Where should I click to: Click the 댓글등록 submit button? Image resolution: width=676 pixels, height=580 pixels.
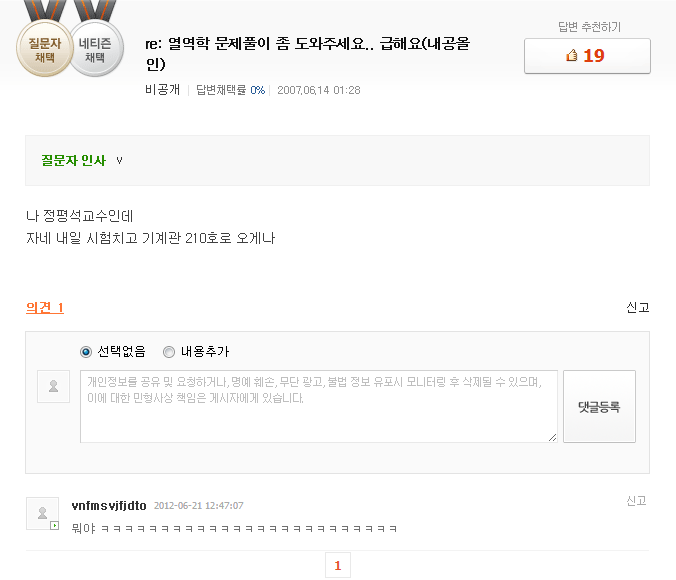599,406
